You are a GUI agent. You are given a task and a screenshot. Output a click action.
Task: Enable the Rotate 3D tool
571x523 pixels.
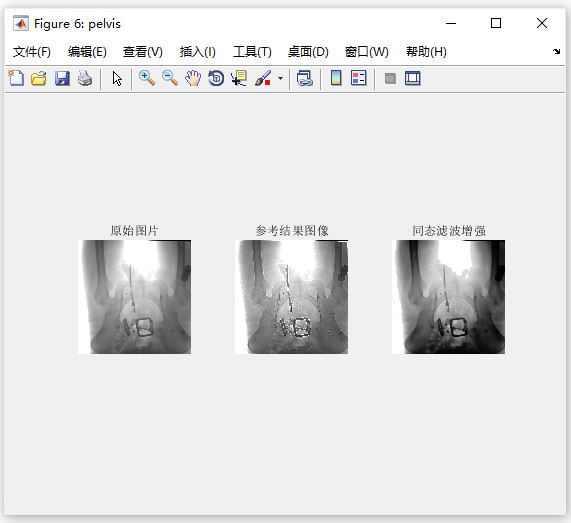[x=216, y=78]
